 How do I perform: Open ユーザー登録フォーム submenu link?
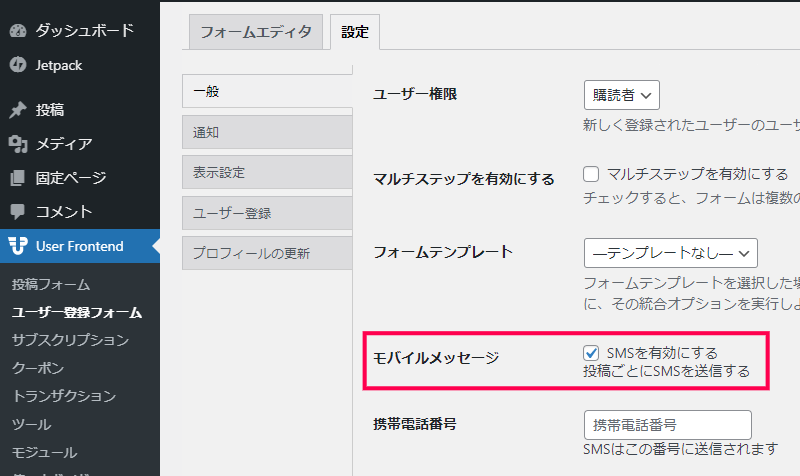coord(77,312)
